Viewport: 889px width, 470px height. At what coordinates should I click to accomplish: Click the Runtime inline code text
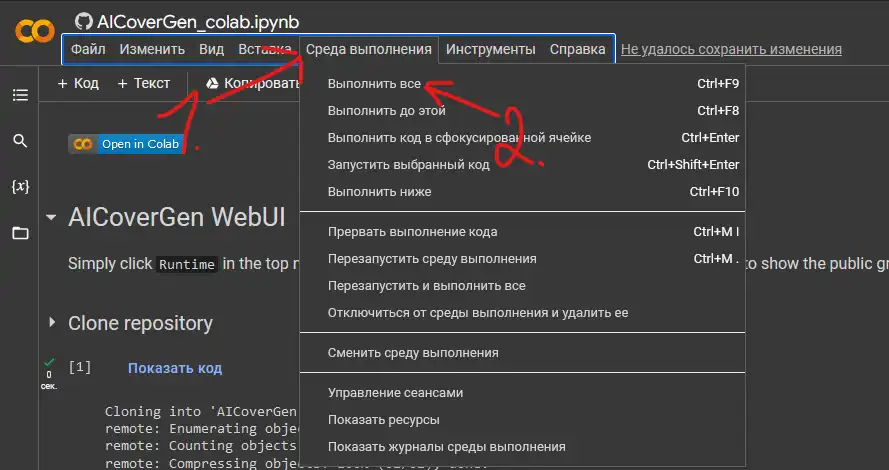coord(187,264)
